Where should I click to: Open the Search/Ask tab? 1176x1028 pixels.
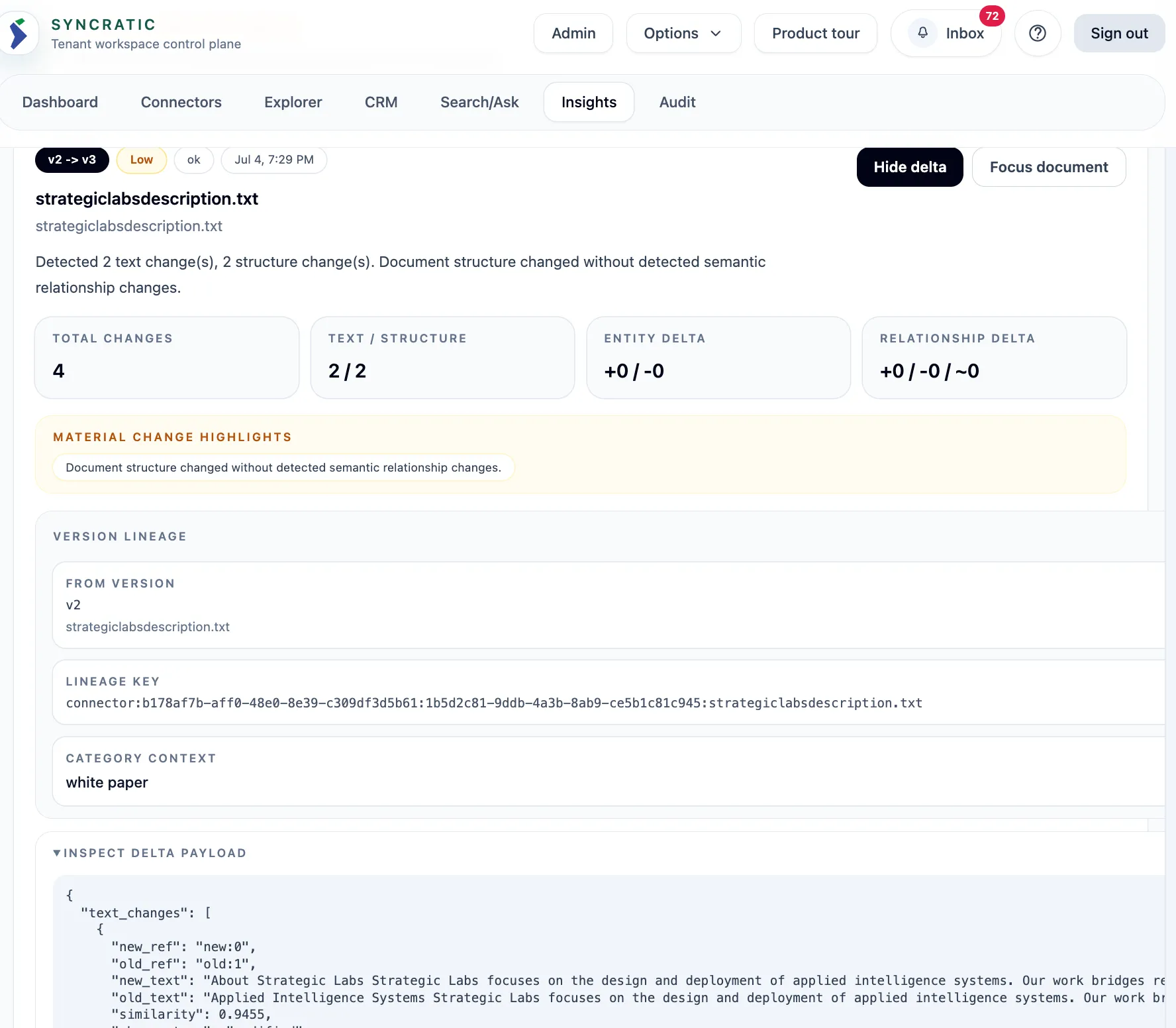[x=479, y=102]
